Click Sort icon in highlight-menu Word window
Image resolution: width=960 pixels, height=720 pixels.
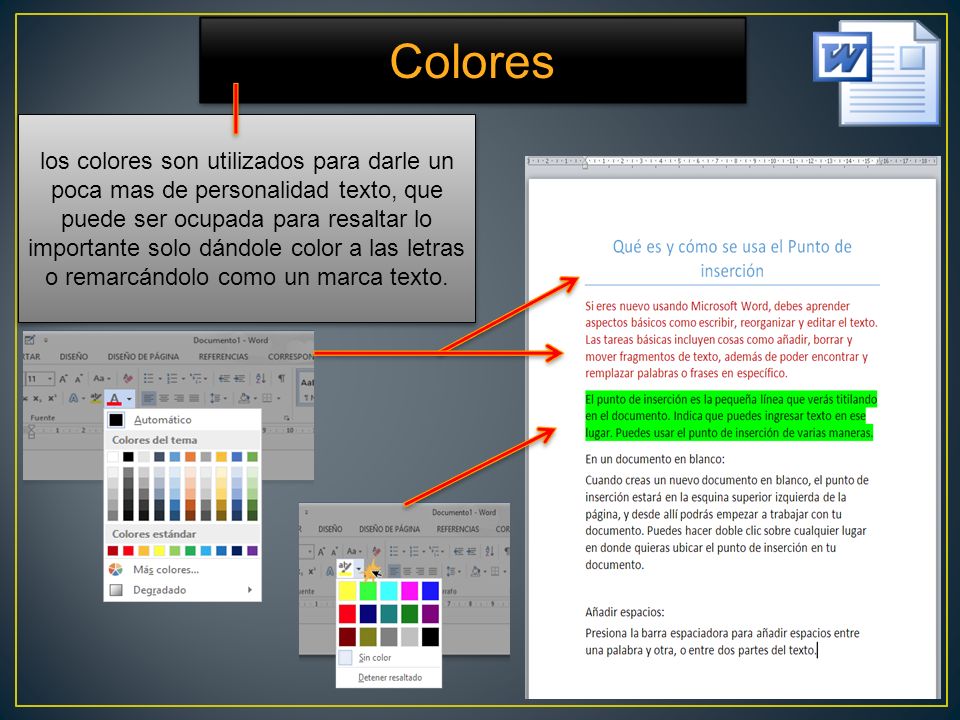click(489, 551)
